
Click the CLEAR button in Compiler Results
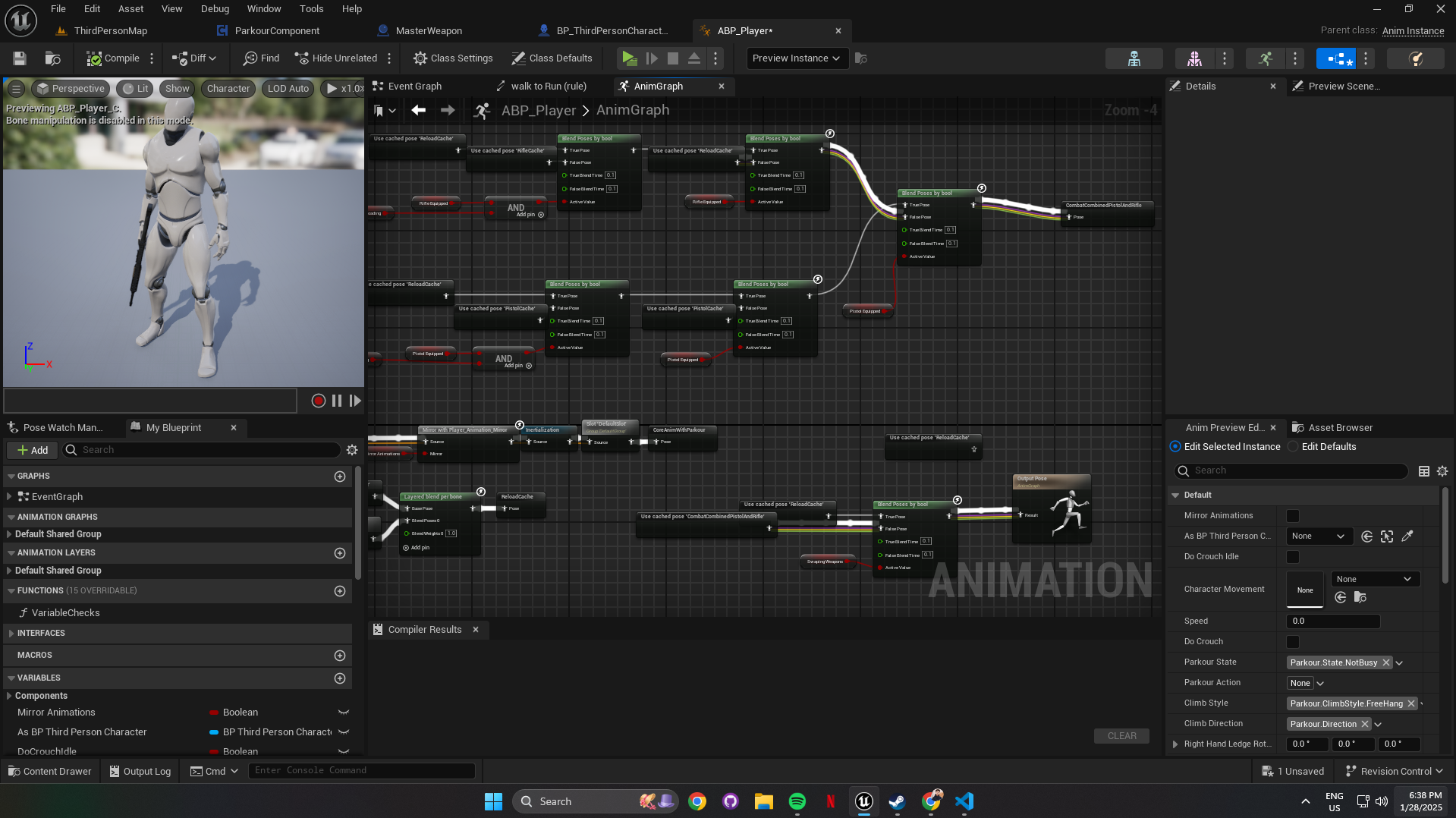coord(1121,736)
